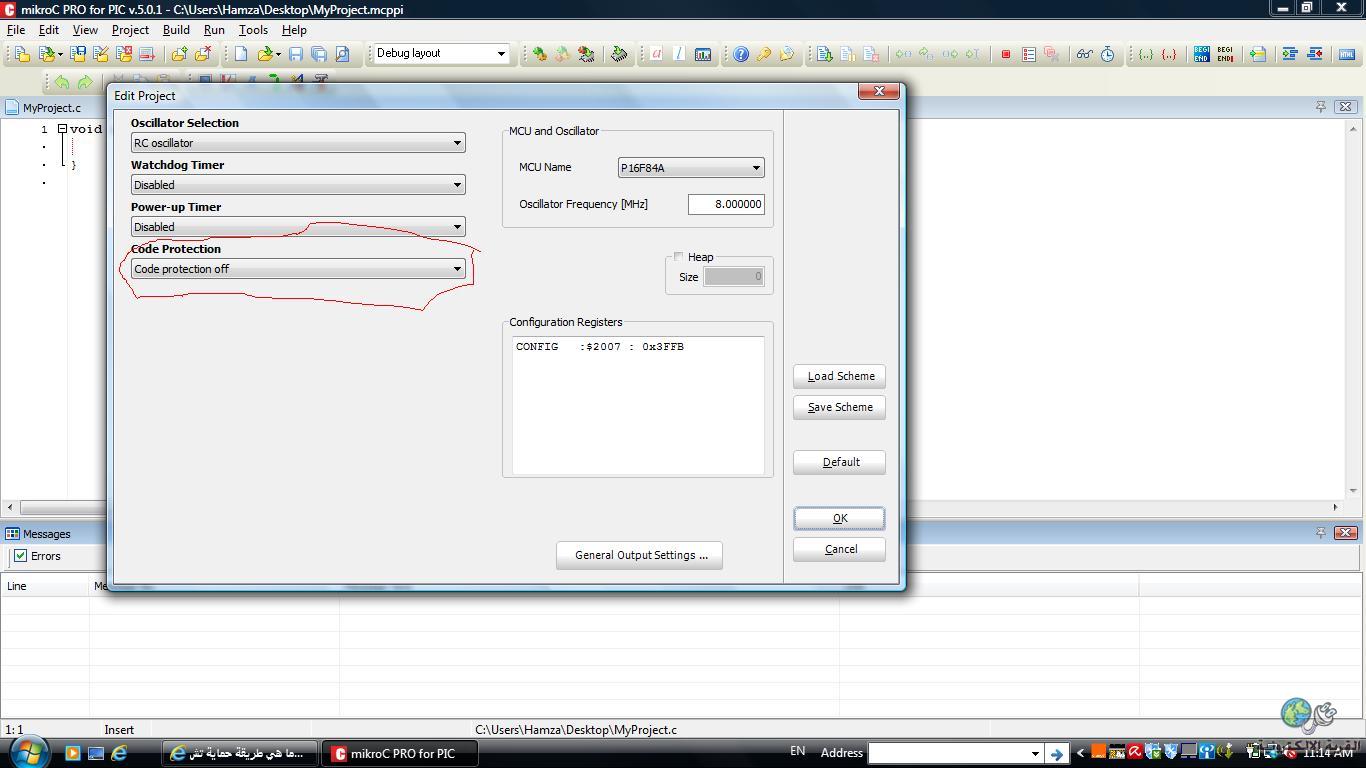The width and height of the screenshot is (1366, 768).
Task: Click the Heap Size input field
Action: click(x=734, y=277)
